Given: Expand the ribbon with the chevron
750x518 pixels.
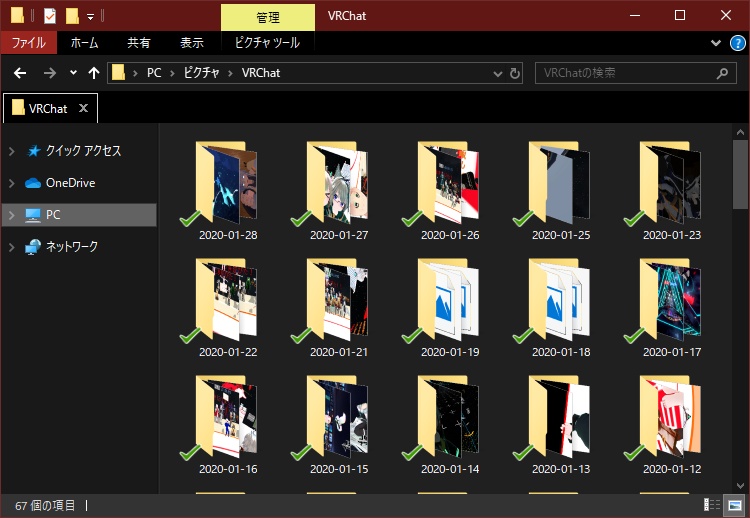Looking at the screenshot, I should click(x=716, y=43).
